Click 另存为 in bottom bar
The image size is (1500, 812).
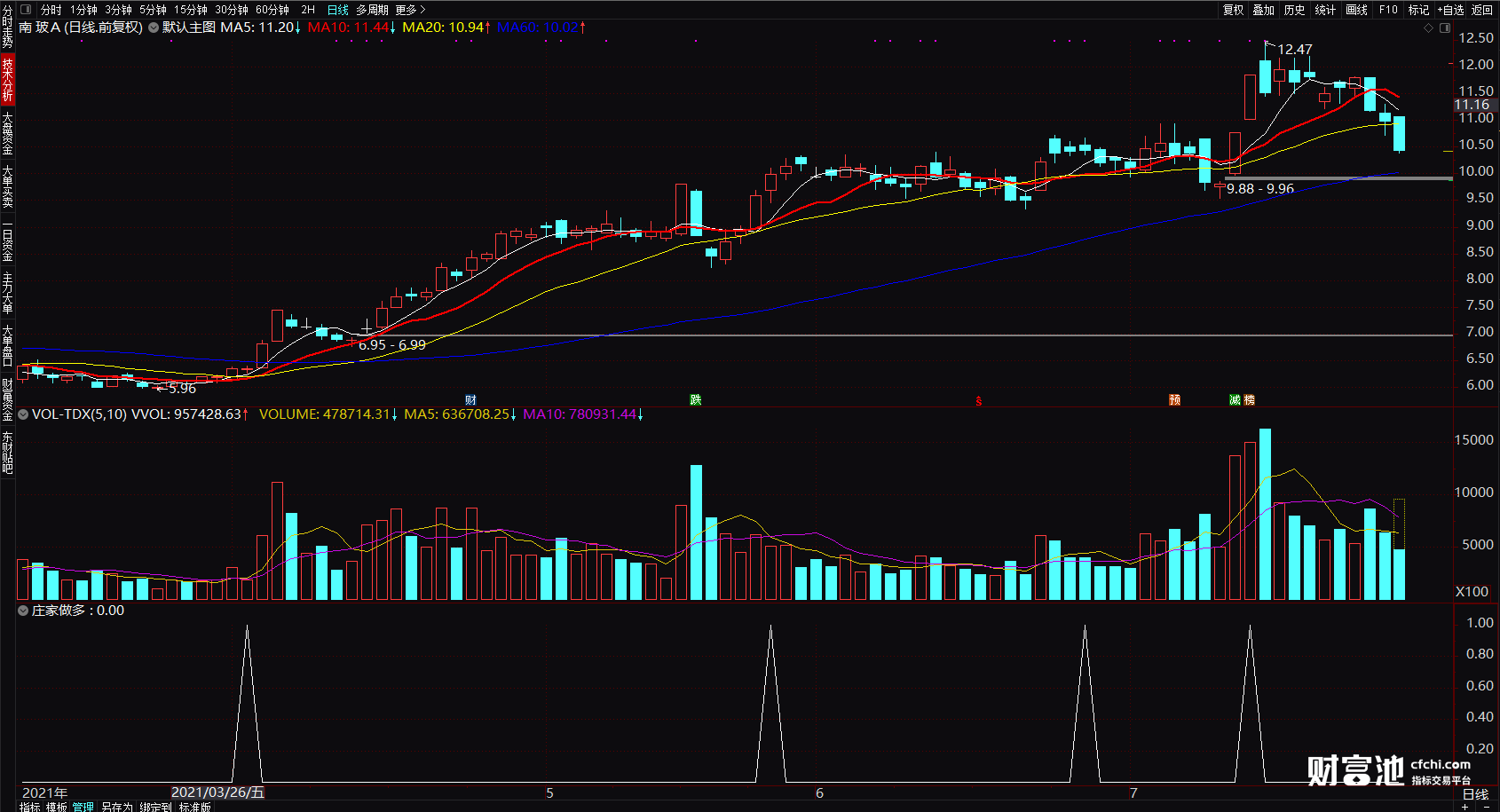point(116,807)
